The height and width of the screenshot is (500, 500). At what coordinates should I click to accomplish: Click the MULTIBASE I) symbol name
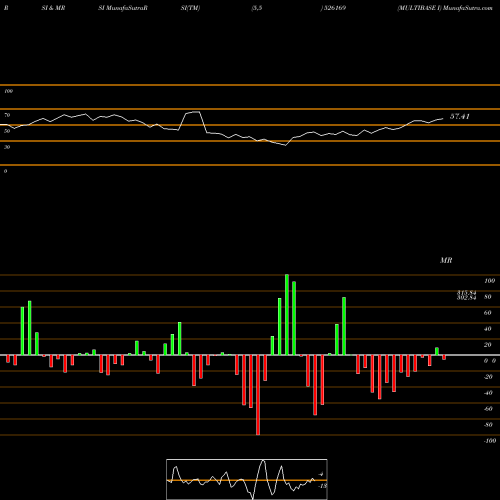click(419, 8)
